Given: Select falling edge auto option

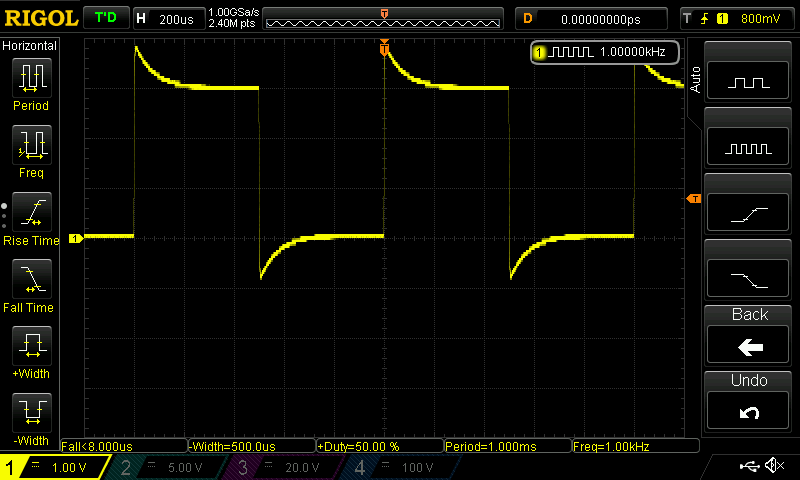Looking at the screenshot, I should click(x=749, y=280).
